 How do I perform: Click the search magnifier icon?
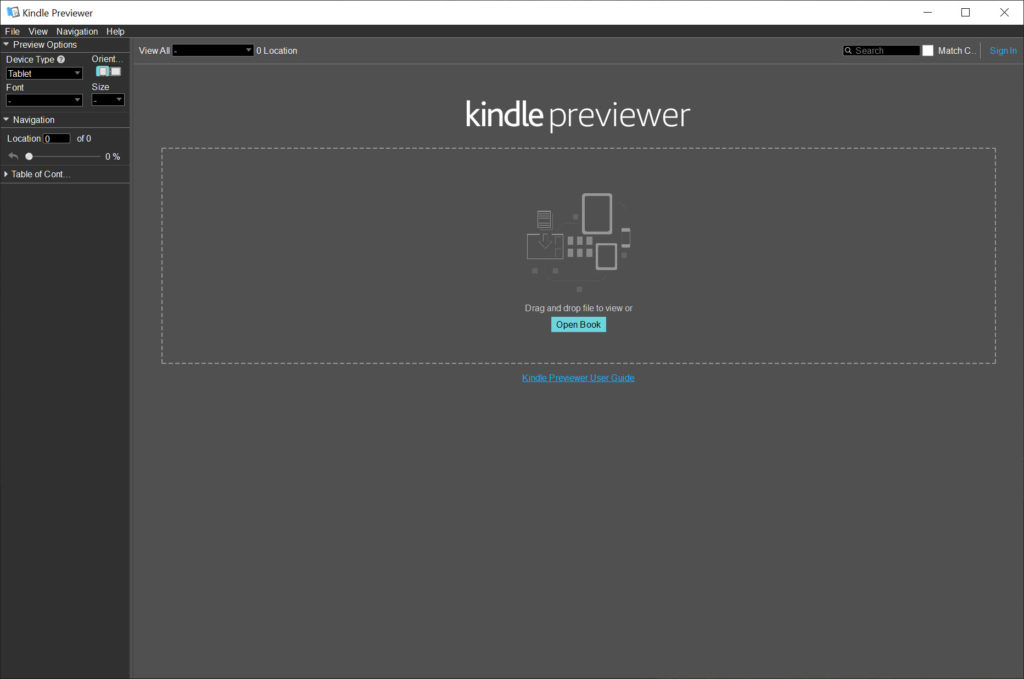pyautogui.click(x=848, y=50)
